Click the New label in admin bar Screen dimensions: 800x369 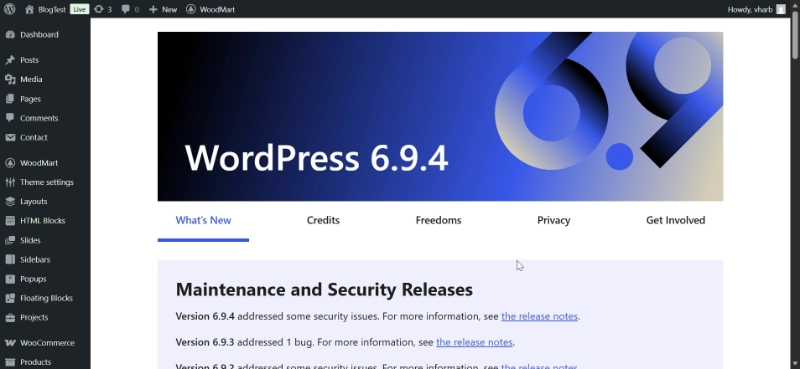pyautogui.click(x=169, y=9)
